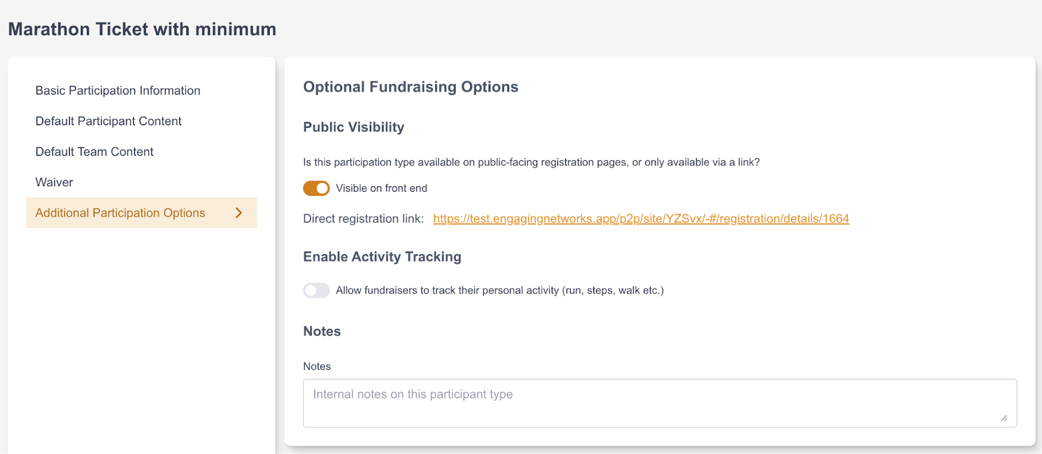
Task: Open the Waiver section
Action: click(54, 182)
